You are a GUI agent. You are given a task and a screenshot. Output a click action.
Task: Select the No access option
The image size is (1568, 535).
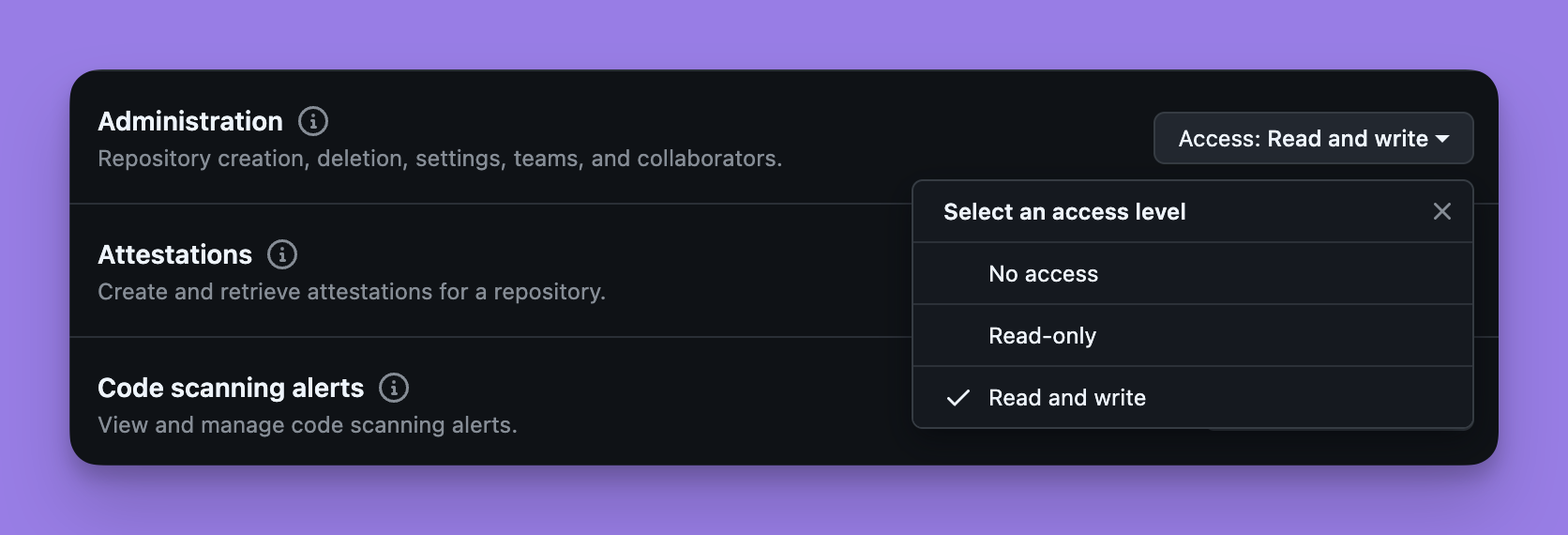(x=1193, y=274)
